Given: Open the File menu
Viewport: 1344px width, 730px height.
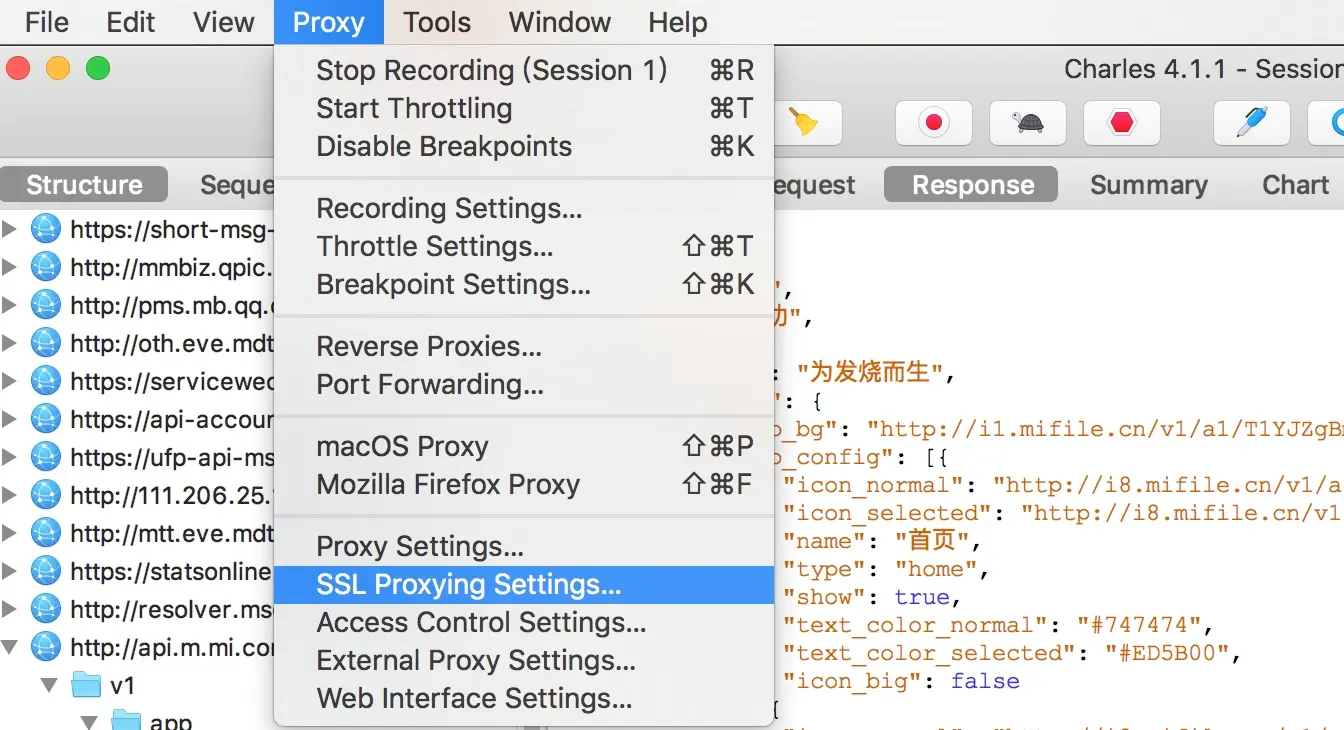Looking at the screenshot, I should pos(47,22).
